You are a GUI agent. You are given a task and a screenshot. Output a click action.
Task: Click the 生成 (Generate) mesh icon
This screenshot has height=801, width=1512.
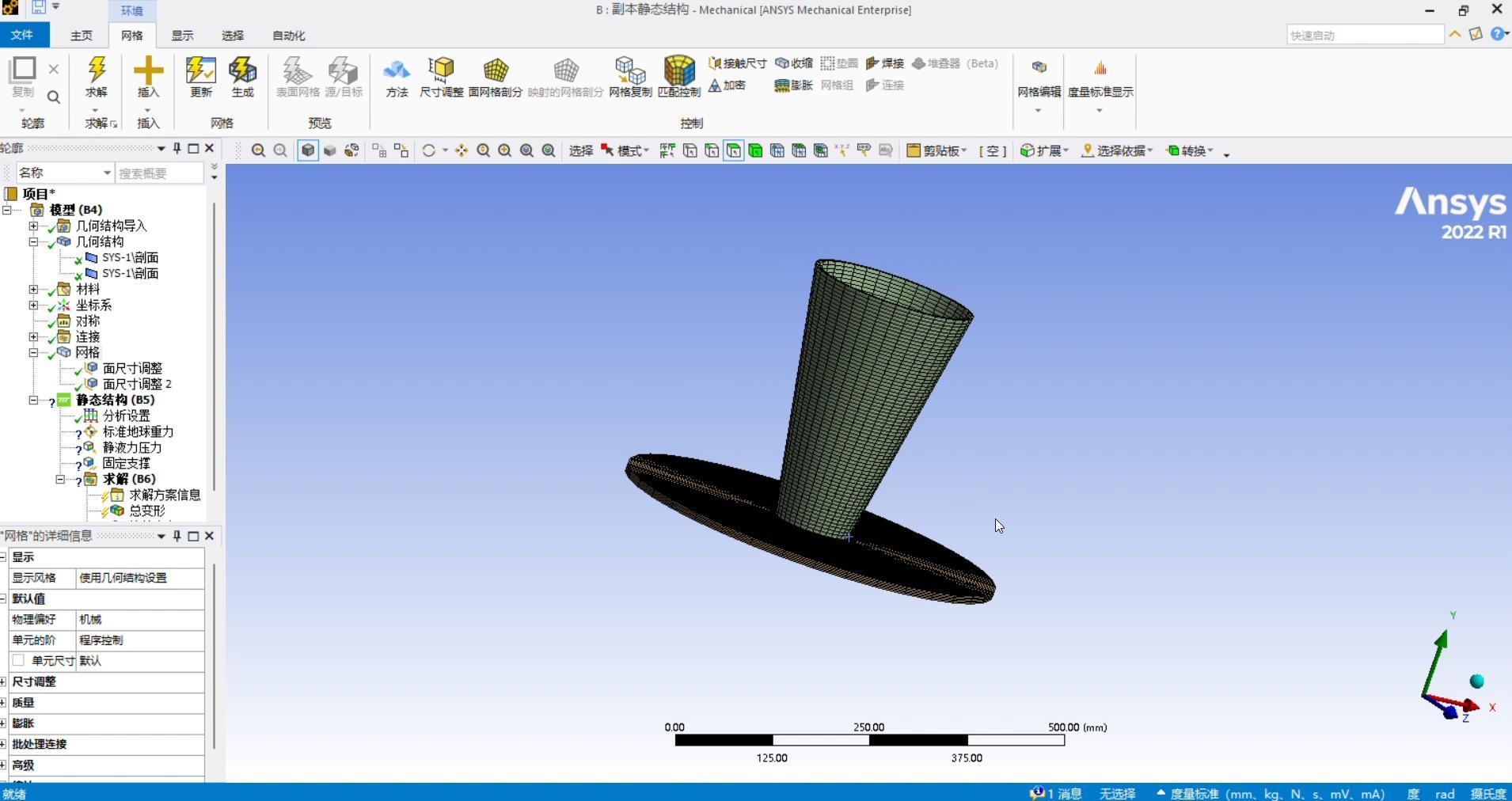tap(242, 70)
